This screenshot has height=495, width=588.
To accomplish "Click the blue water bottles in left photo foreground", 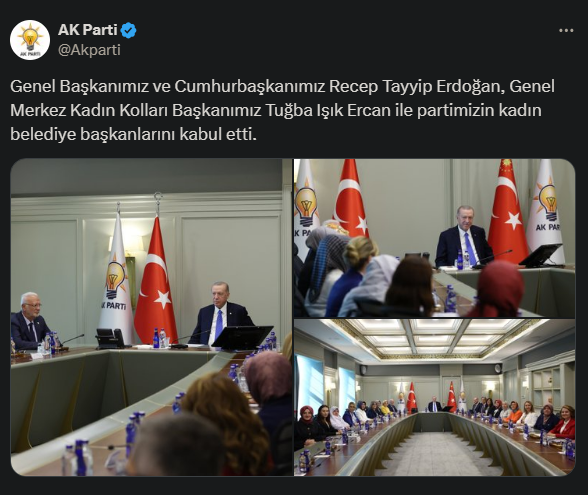I will pos(79,458).
